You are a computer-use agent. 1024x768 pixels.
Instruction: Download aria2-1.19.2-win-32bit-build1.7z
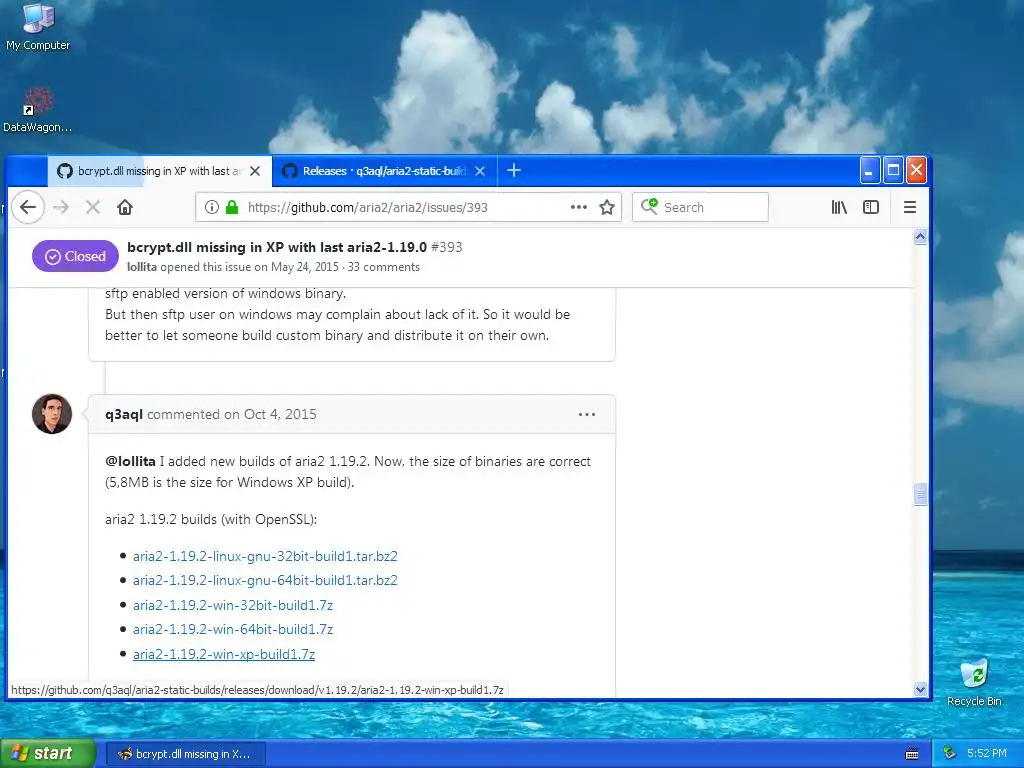tap(233, 605)
